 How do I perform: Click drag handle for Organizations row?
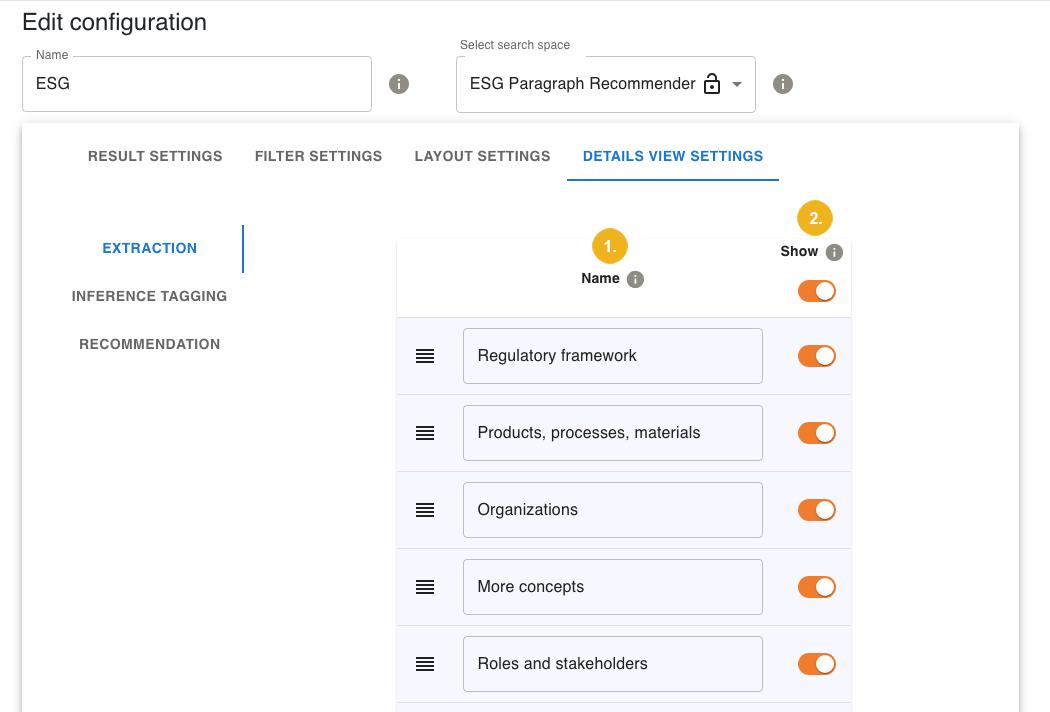point(425,510)
